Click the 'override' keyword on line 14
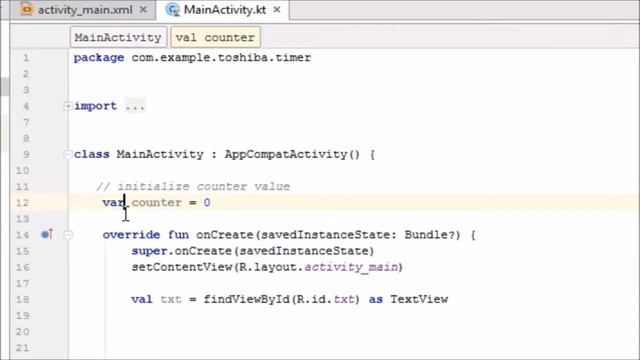This screenshot has width=640, height=360. [x=131, y=235]
